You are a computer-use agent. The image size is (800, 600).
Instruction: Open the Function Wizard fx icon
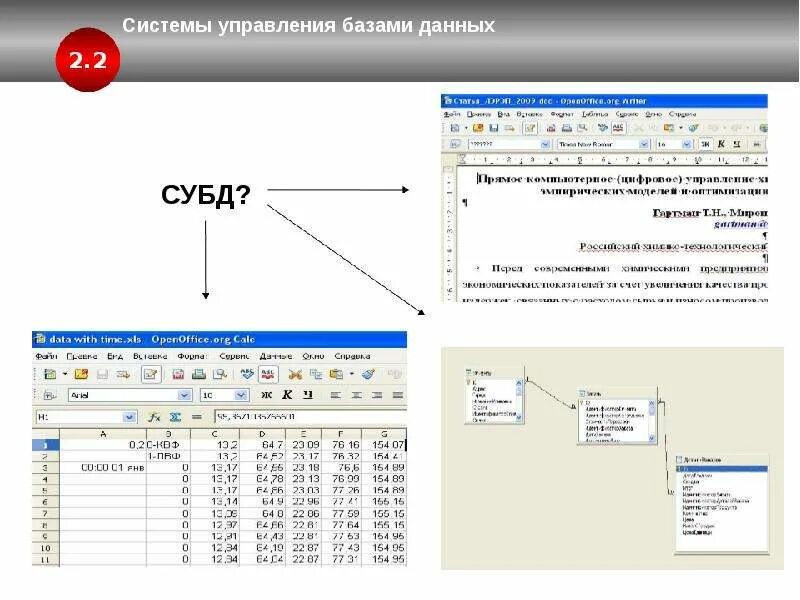click(x=154, y=417)
